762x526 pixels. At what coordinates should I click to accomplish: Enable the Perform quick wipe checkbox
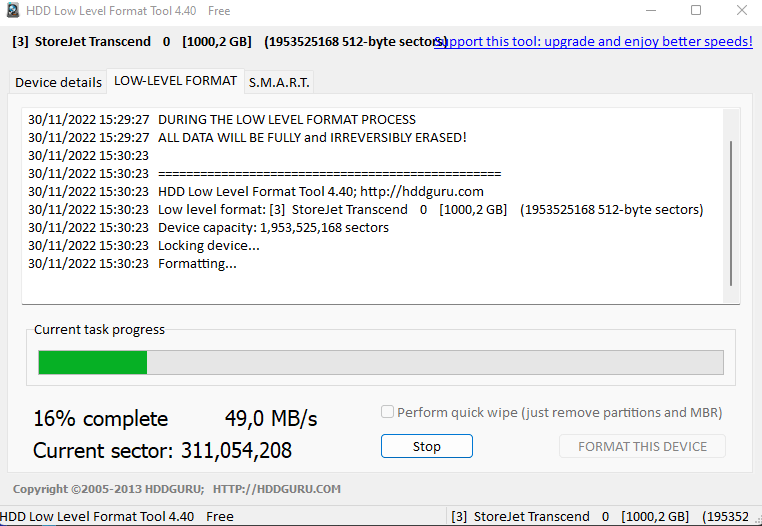tap(387, 413)
